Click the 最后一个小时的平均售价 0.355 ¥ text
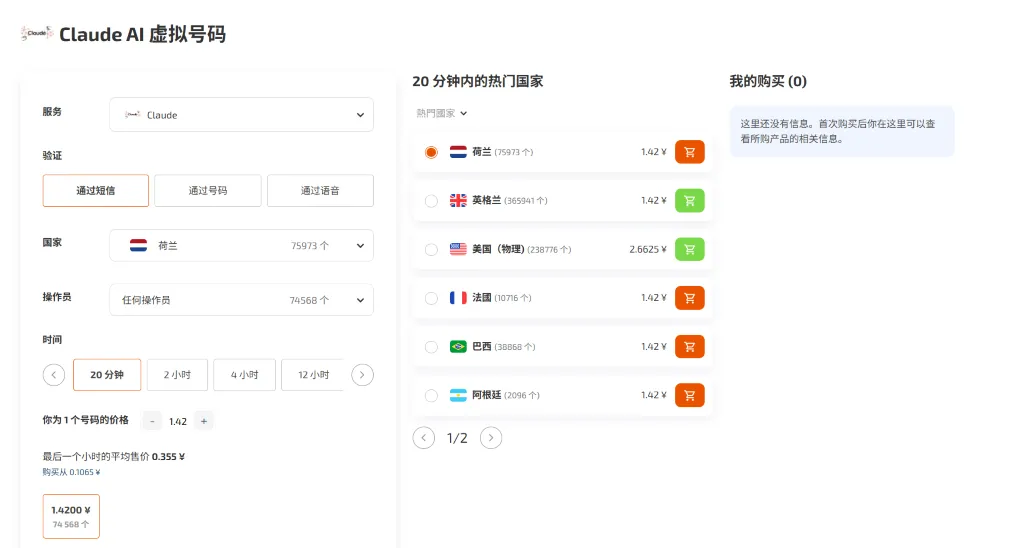The width and height of the screenshot is (1024, 548). (x=114, y=457)
